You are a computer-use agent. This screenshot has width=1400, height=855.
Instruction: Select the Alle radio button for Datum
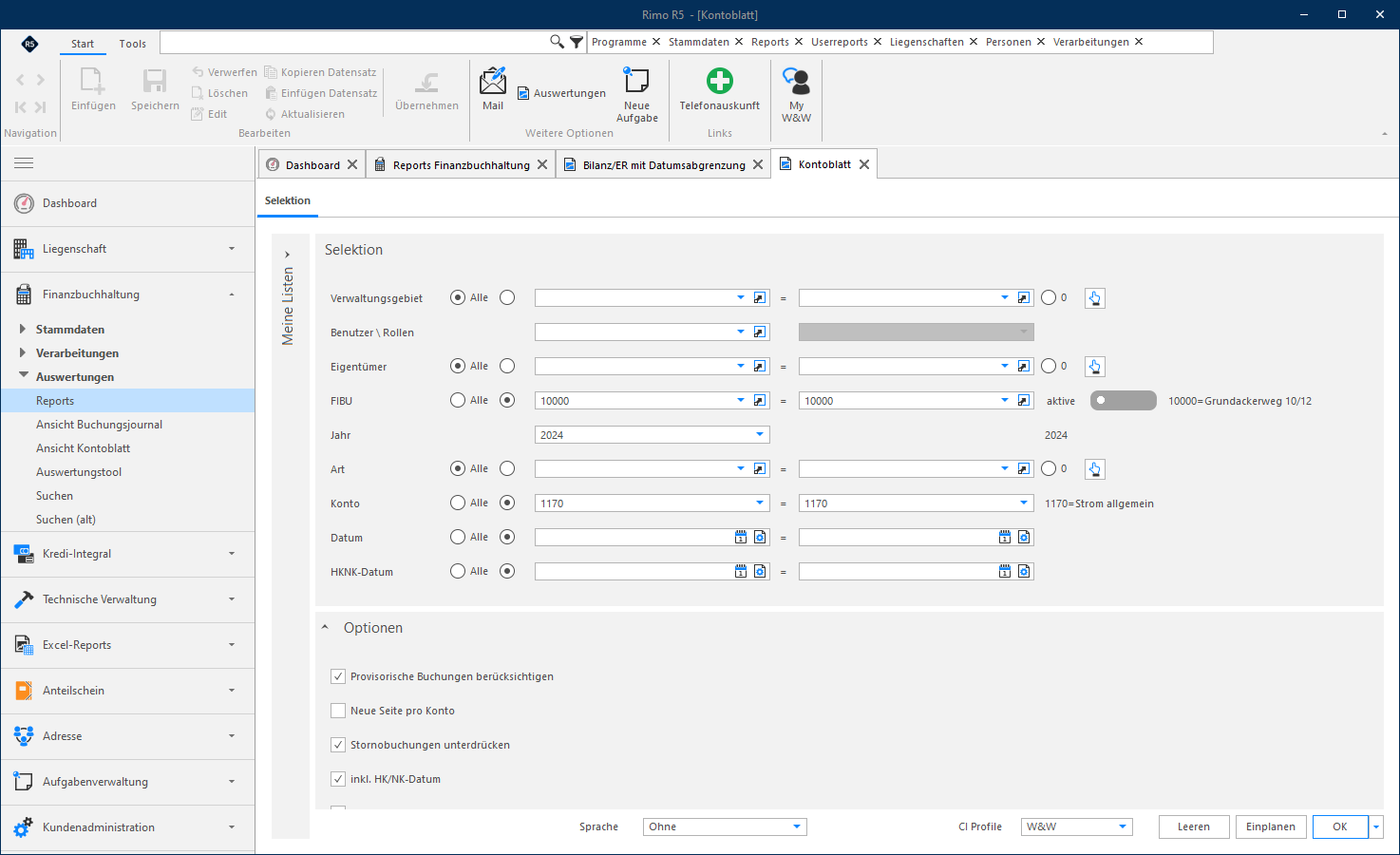[x=458, y=538]
